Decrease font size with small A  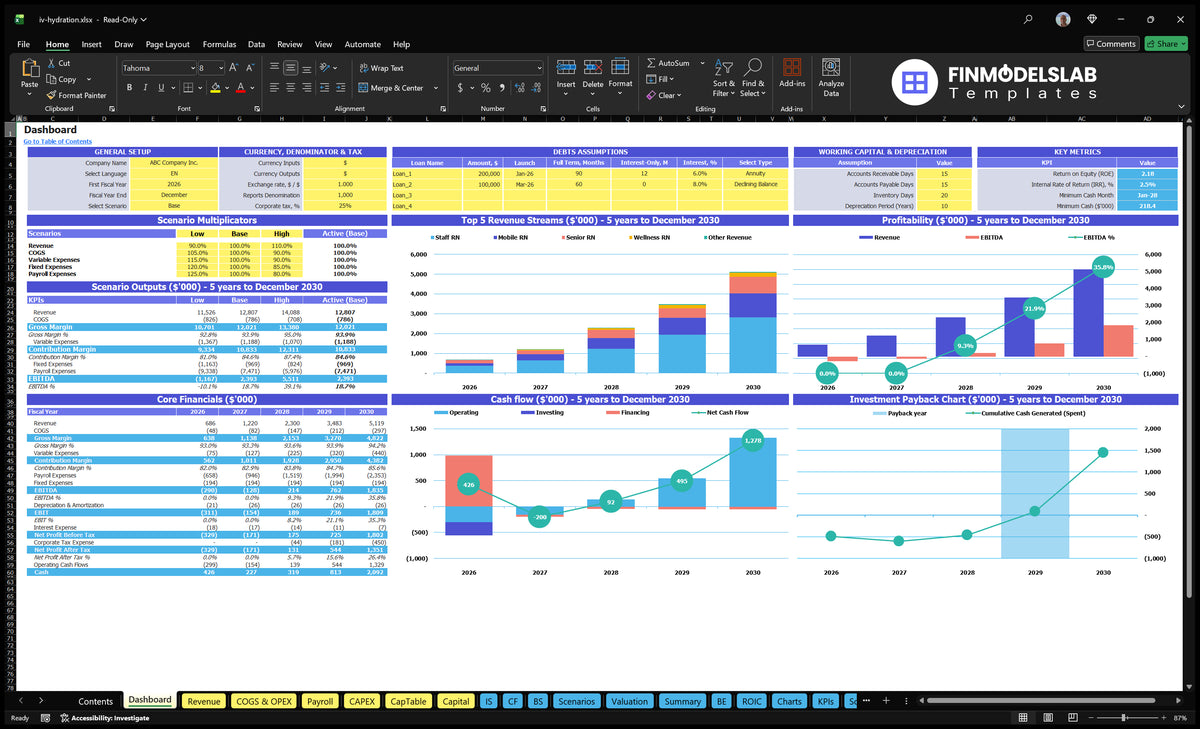pos(249,67)
